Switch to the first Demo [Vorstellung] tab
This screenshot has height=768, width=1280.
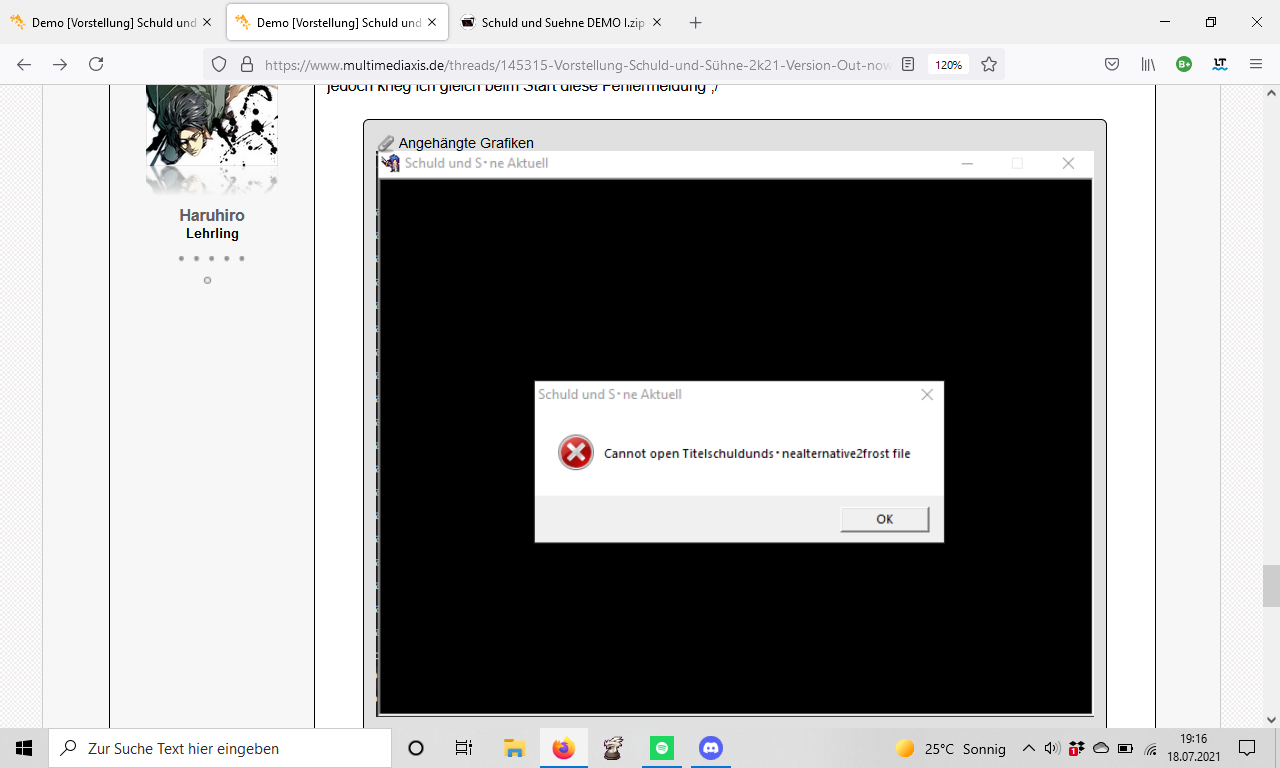point(110,22)
